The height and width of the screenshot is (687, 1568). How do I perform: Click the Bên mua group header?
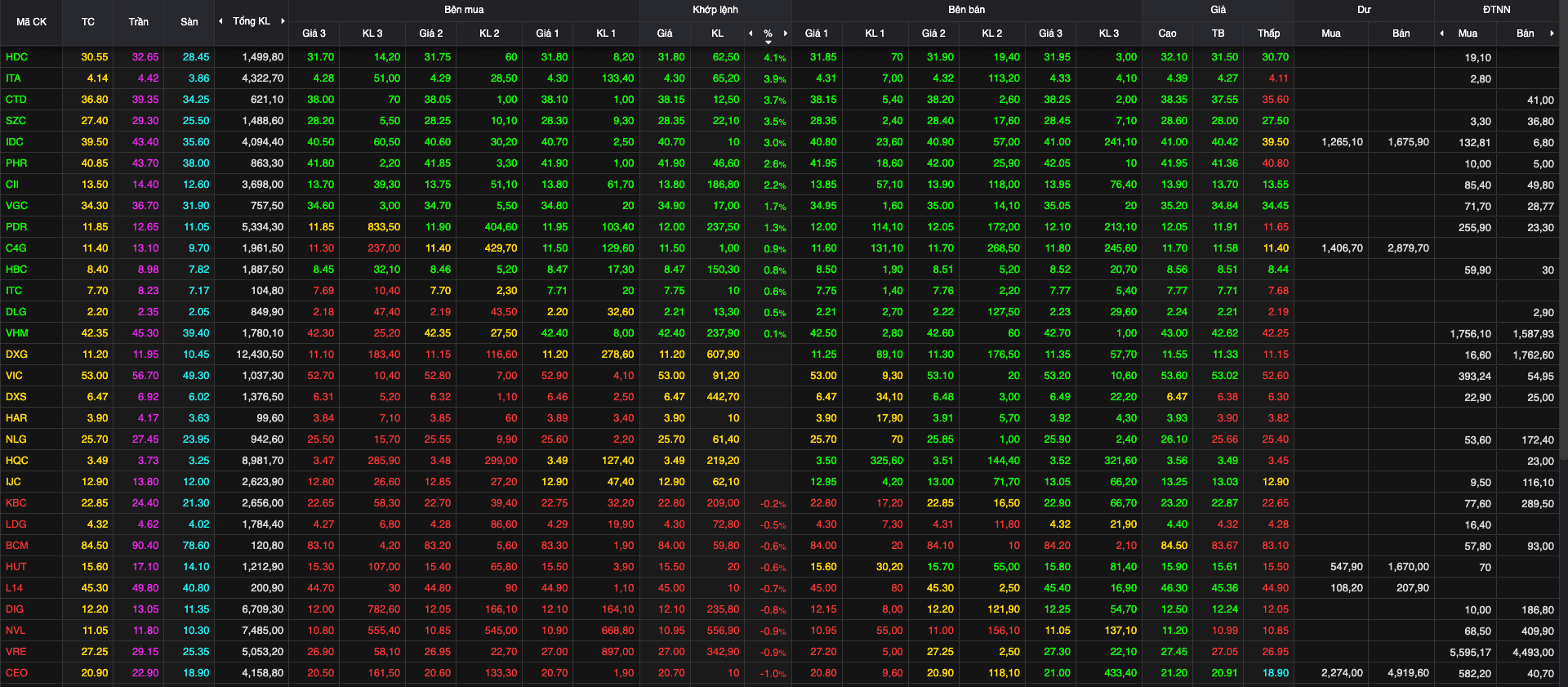coord(464,10)
